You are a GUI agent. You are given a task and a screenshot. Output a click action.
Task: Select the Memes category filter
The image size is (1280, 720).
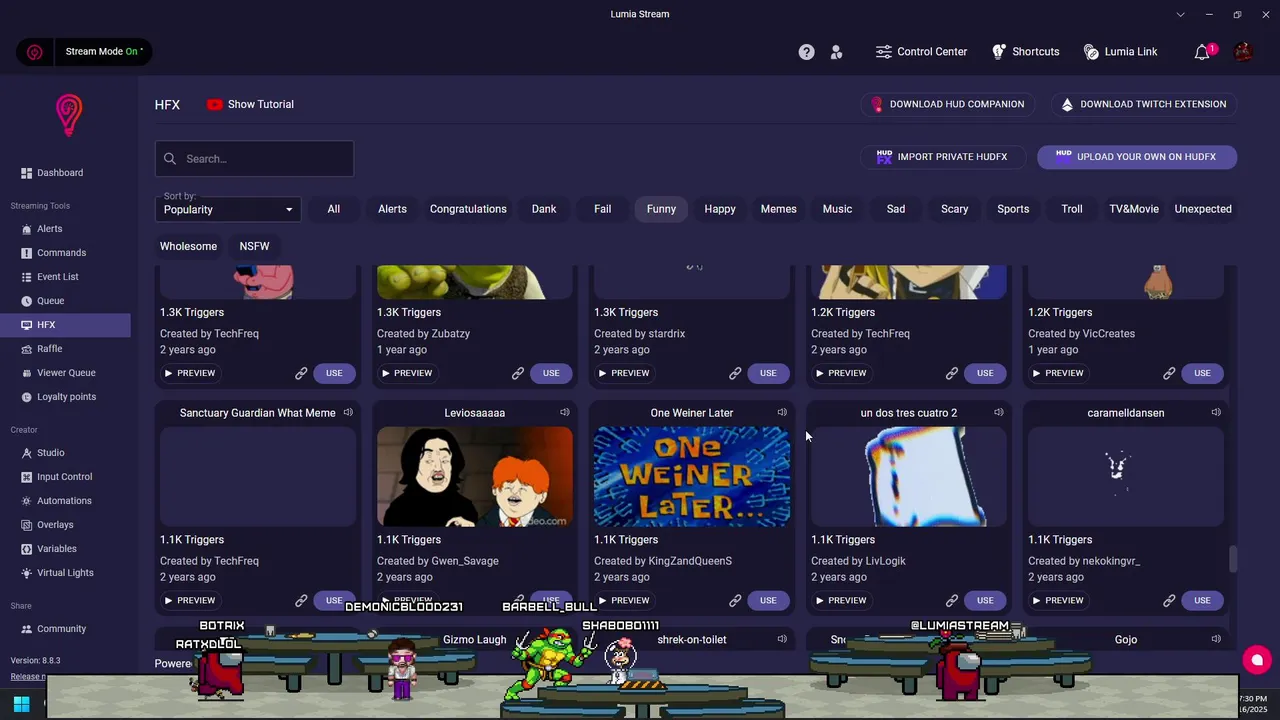778,209
